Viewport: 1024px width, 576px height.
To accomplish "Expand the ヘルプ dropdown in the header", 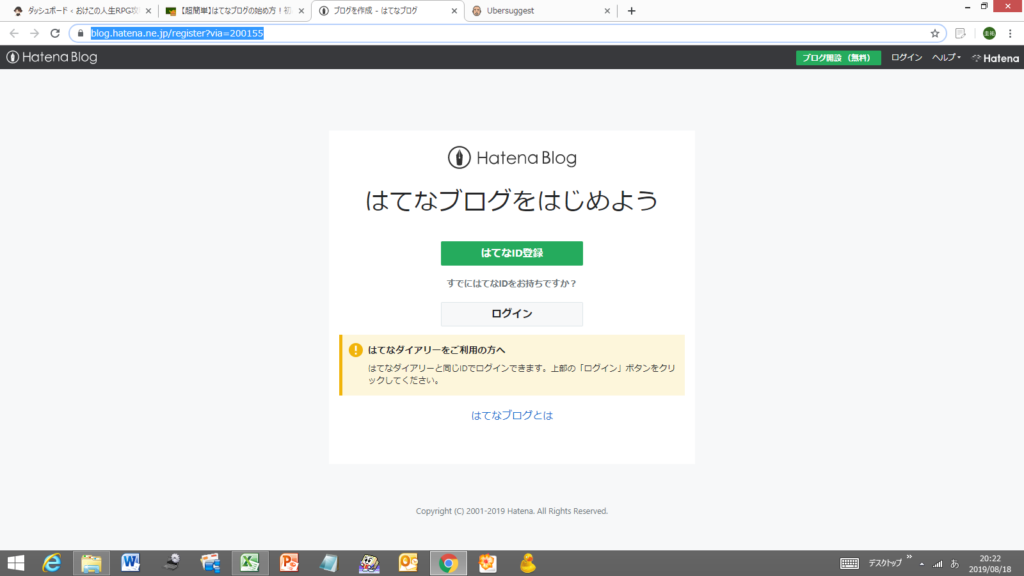I will pyautogui.click(x=946, y=57).
